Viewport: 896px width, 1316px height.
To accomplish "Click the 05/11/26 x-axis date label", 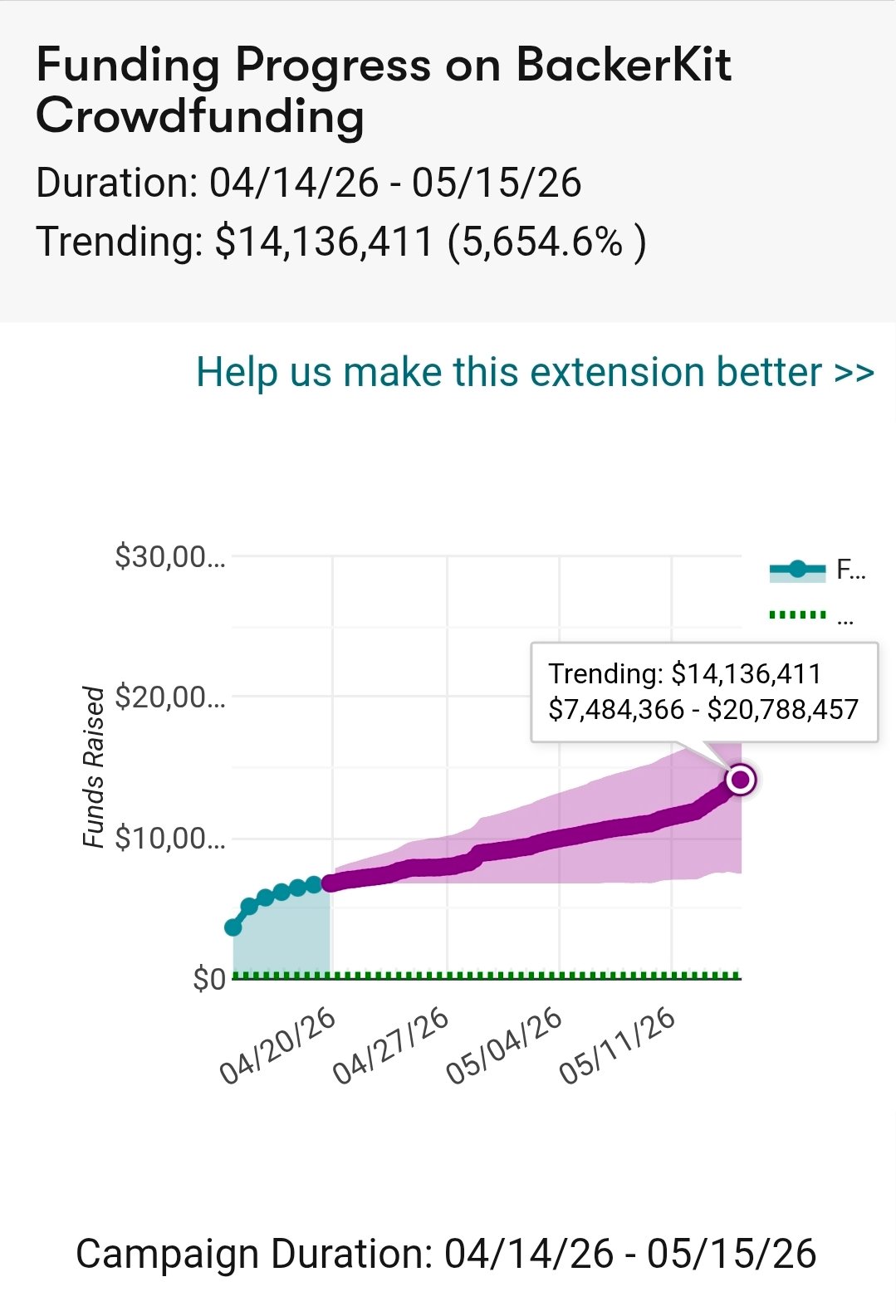I will pyautogui.click(x=617, y=1046).
